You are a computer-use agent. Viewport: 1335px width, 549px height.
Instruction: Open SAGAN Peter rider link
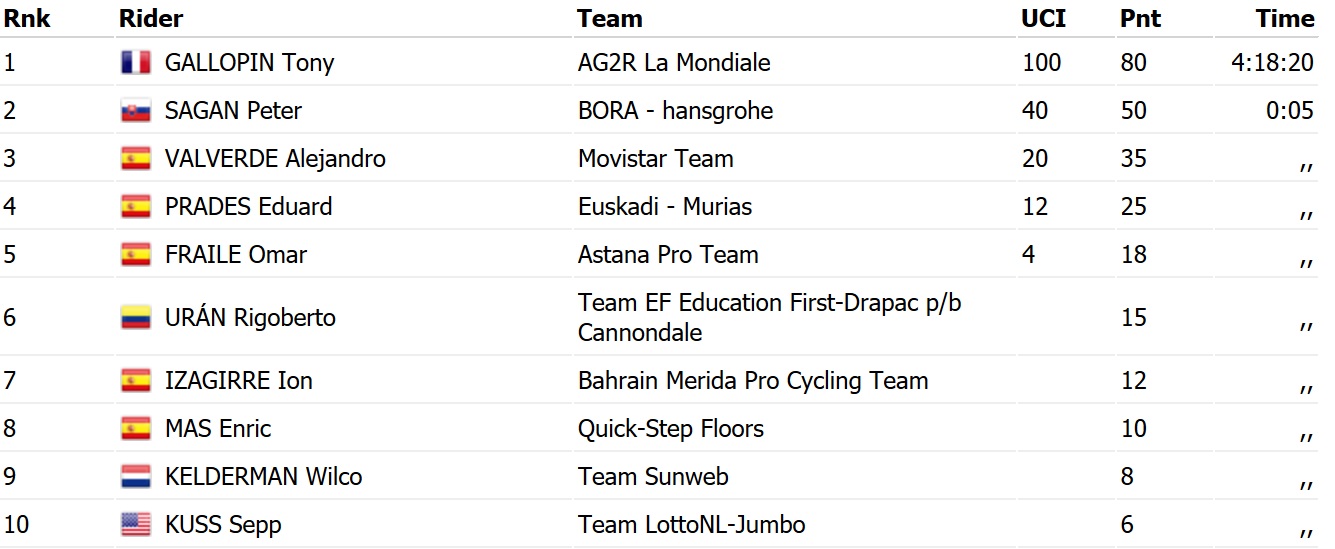tap(233, 111)
